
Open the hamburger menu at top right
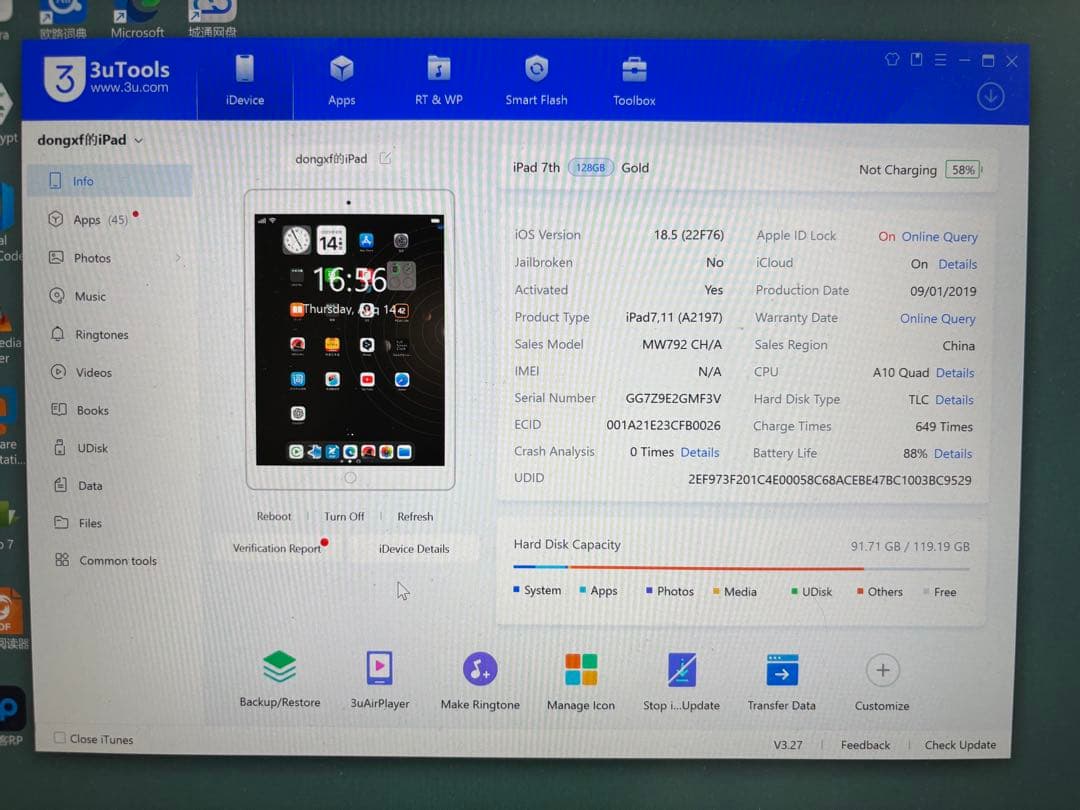click(x=939, y=60)
